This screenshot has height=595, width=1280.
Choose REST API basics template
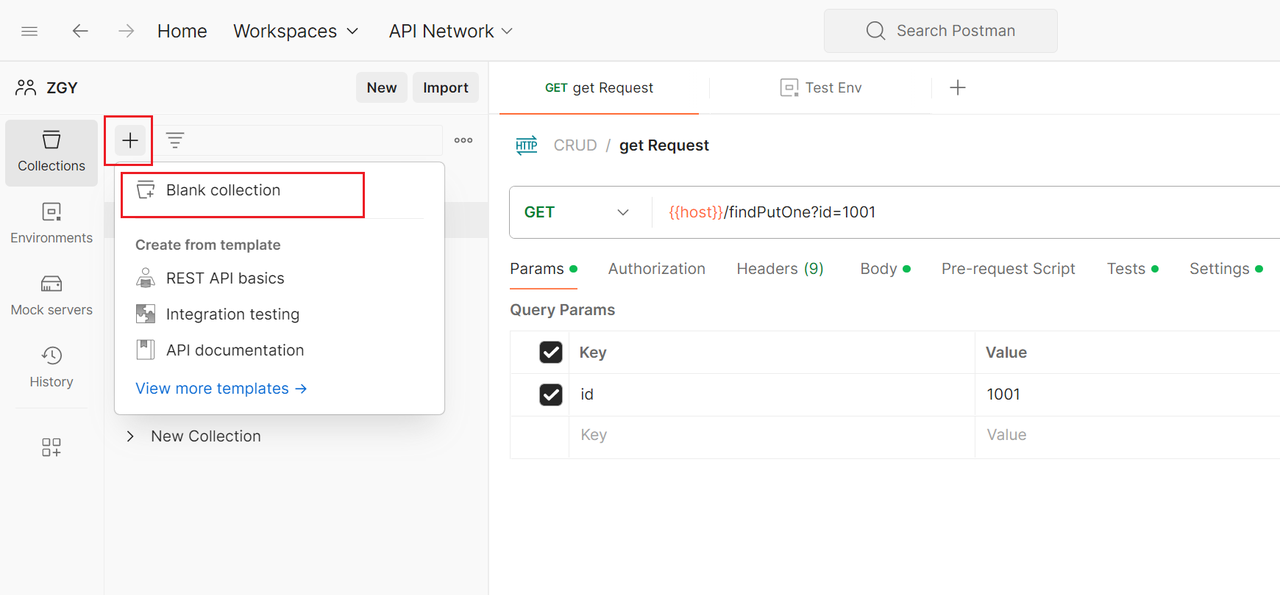click(x=225, y=278)
